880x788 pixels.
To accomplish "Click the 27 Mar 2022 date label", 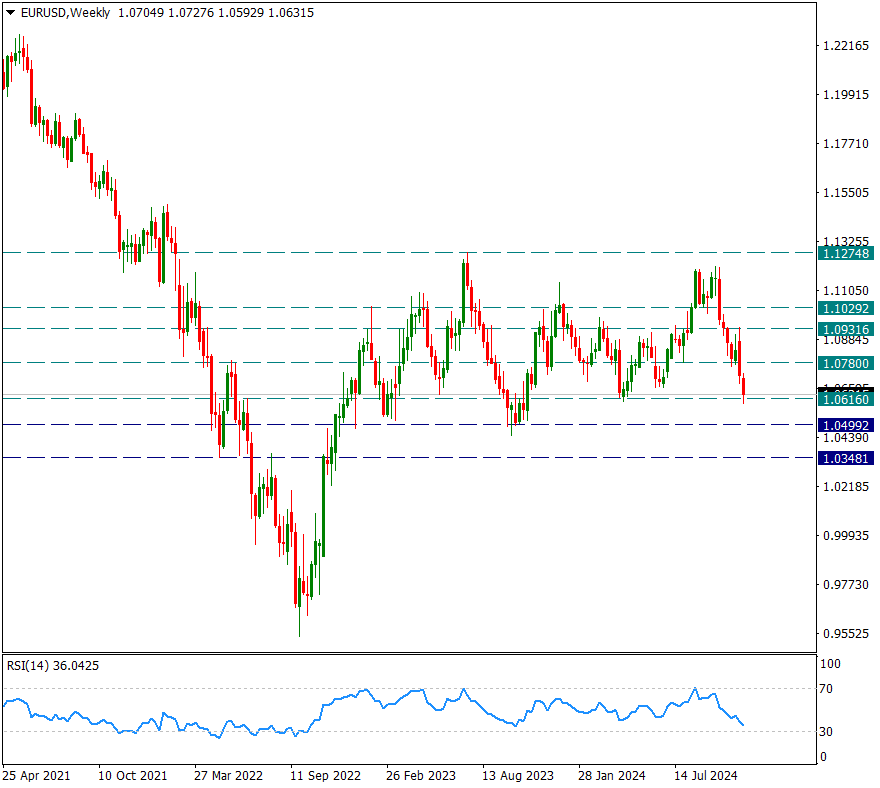I will [x=228, y=775].
